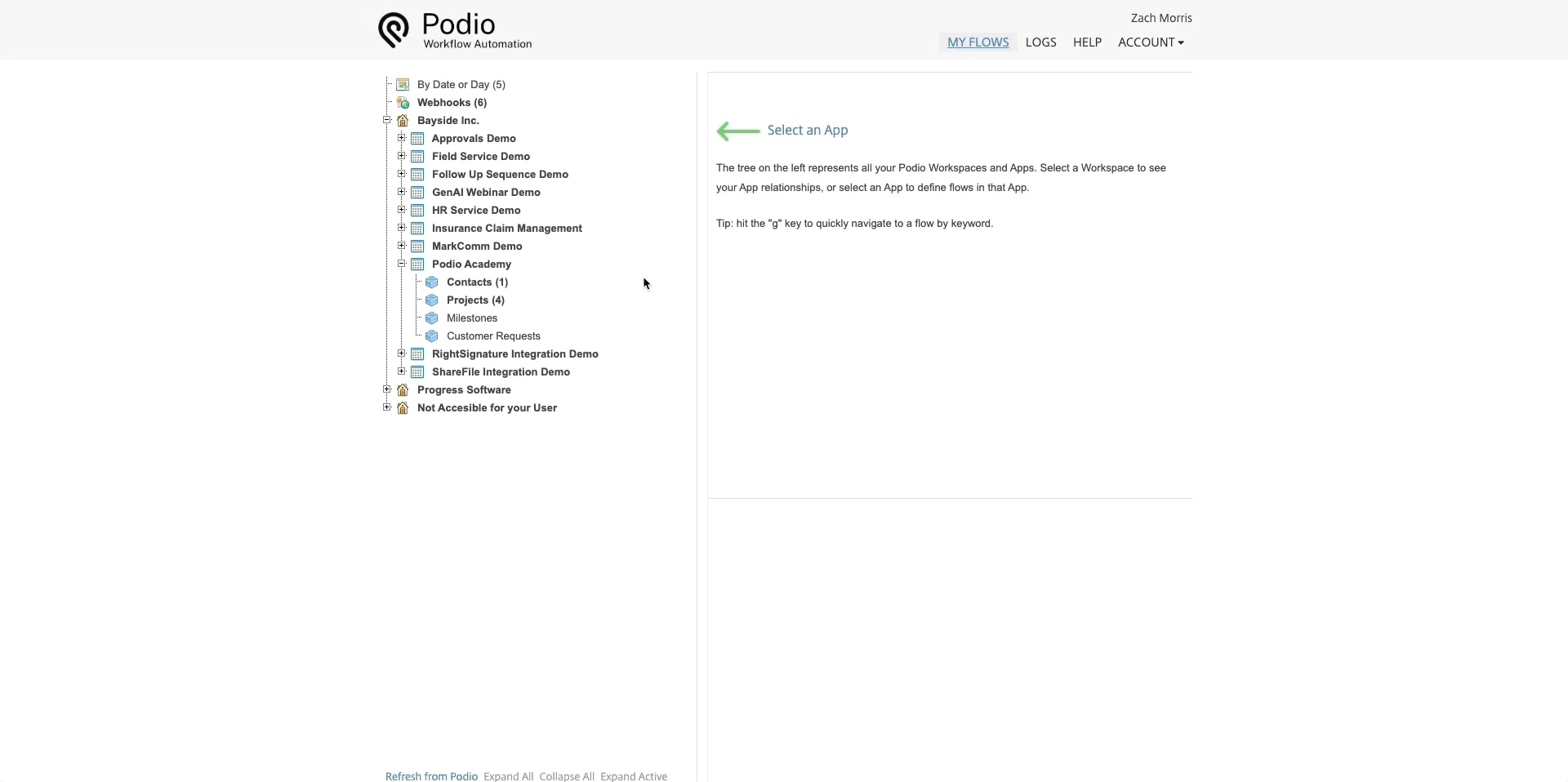Click the By Date or Day calendar icon

(403, 85)
